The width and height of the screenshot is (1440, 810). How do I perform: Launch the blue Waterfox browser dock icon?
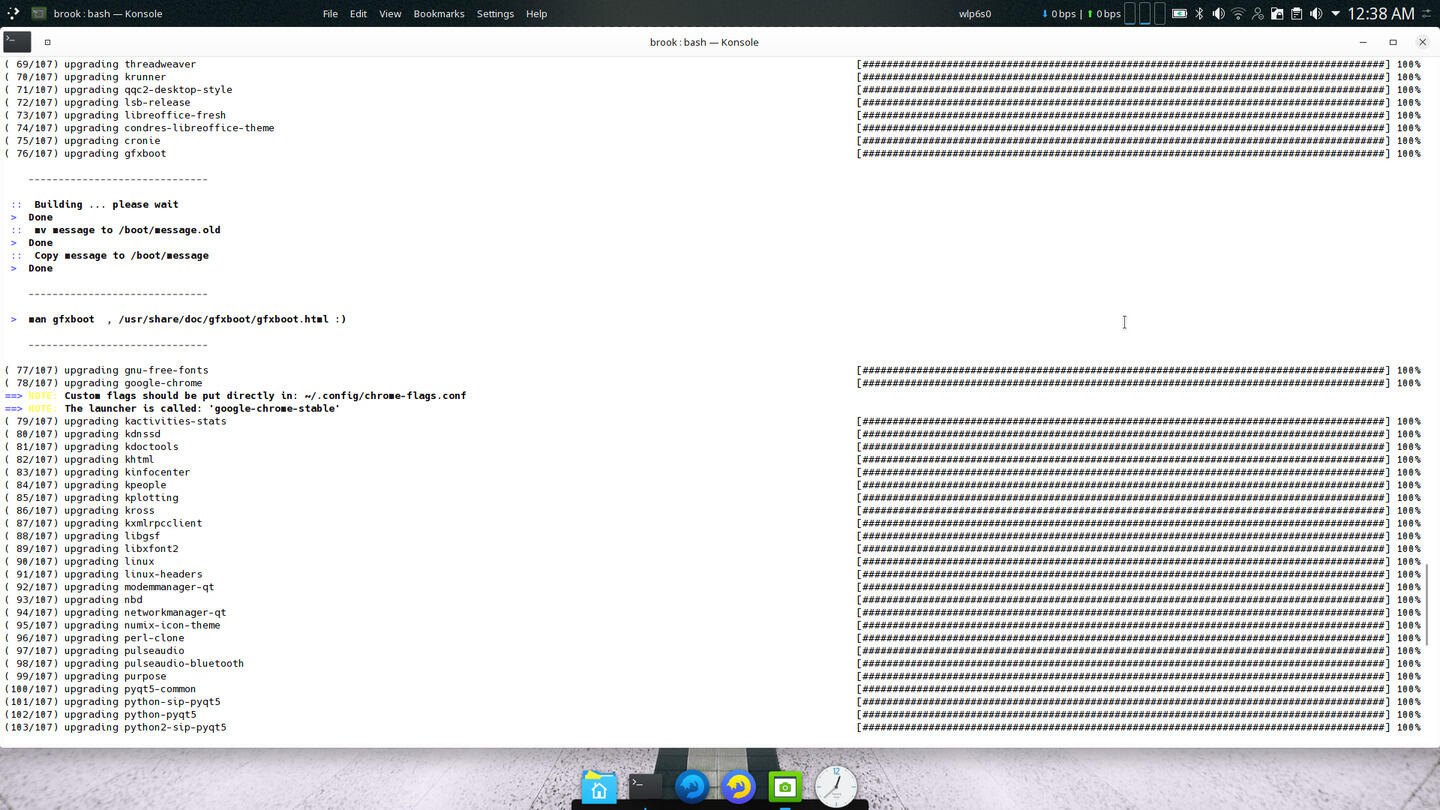pyautogui.click(x=692, y=787)
